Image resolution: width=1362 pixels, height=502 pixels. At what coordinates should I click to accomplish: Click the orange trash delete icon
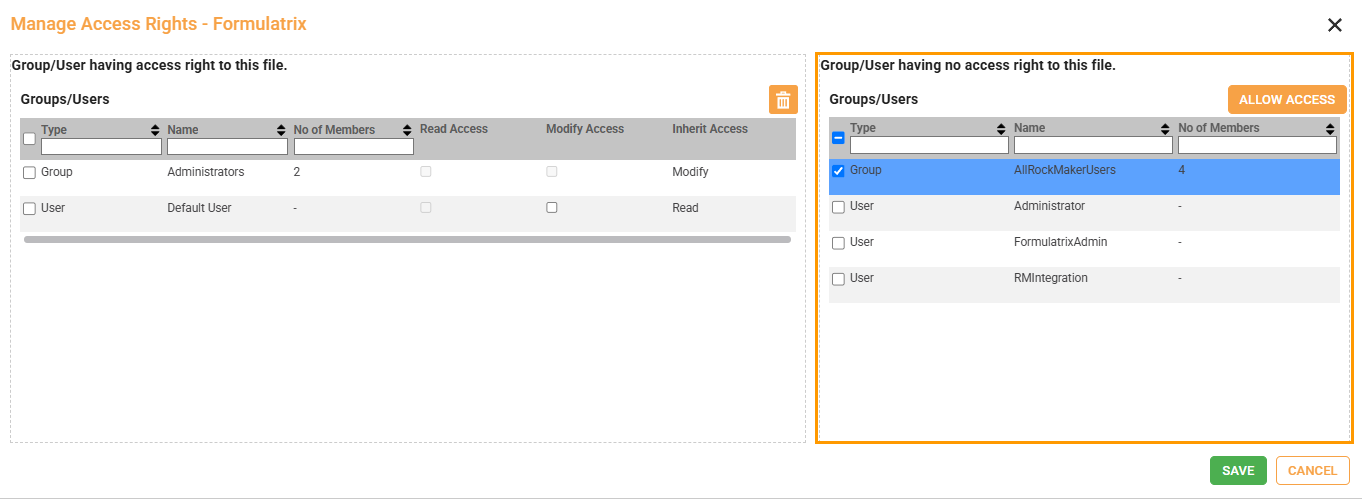pyautogui.click(x=783, y=100)
